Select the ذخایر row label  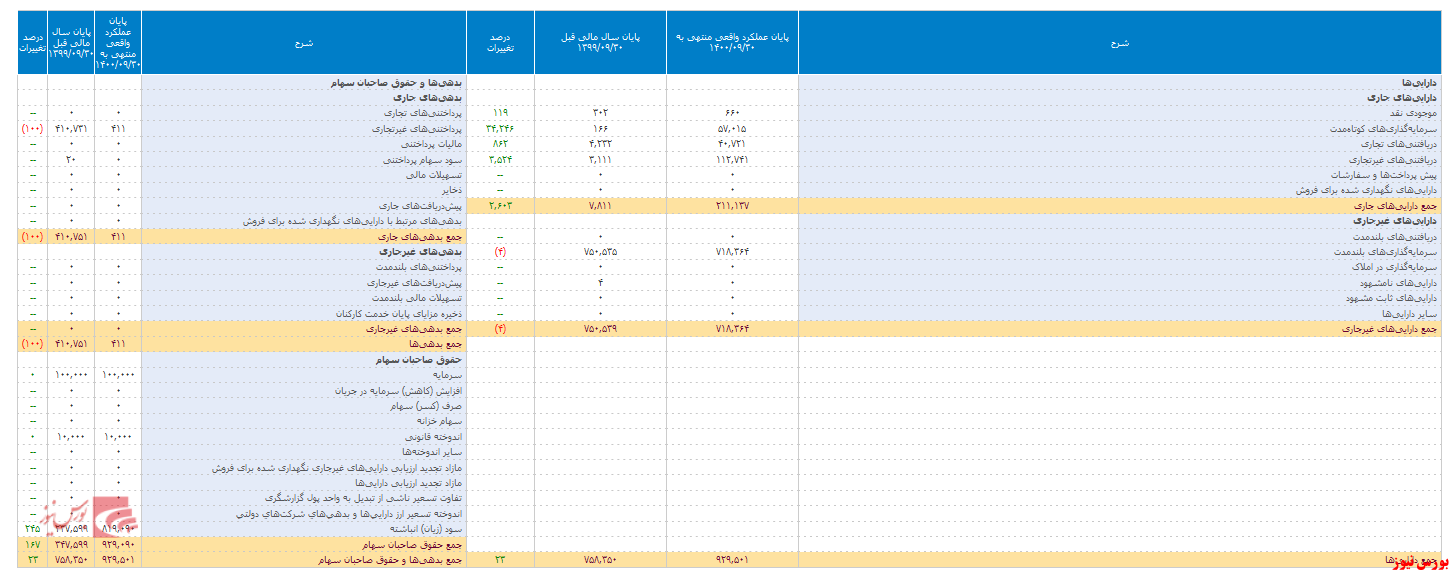point(450,189)
